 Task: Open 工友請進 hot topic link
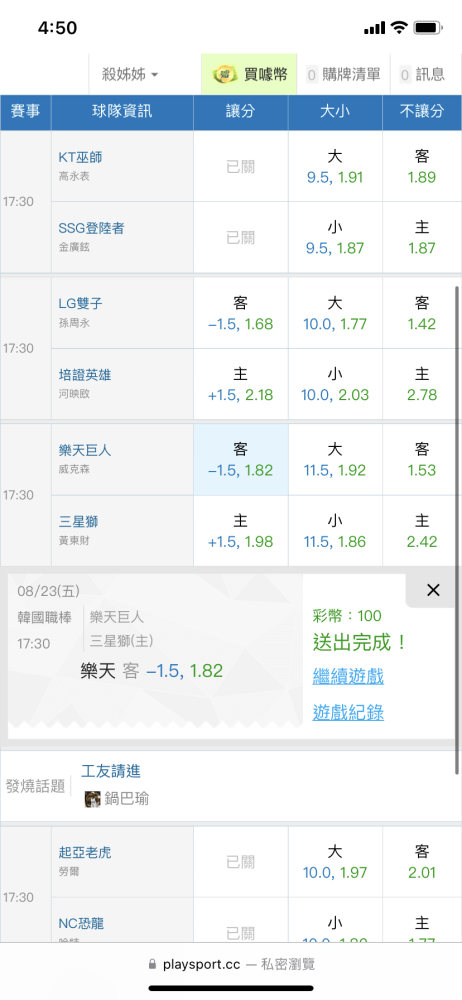click(x=111, y=771)
